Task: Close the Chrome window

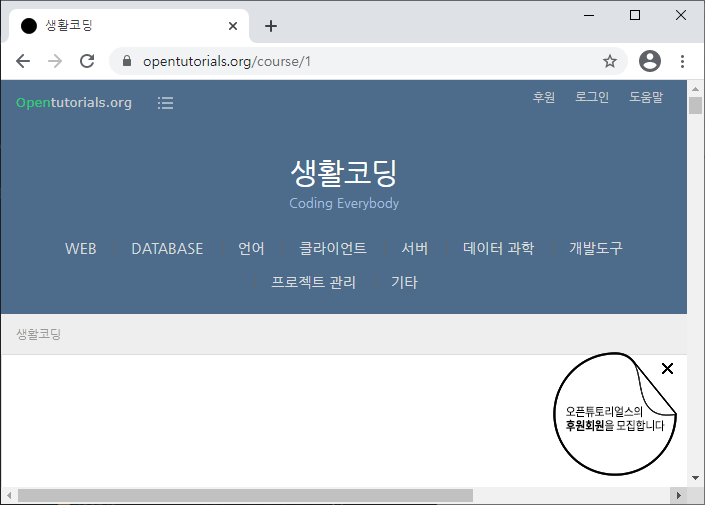Action: pos(681,15)
